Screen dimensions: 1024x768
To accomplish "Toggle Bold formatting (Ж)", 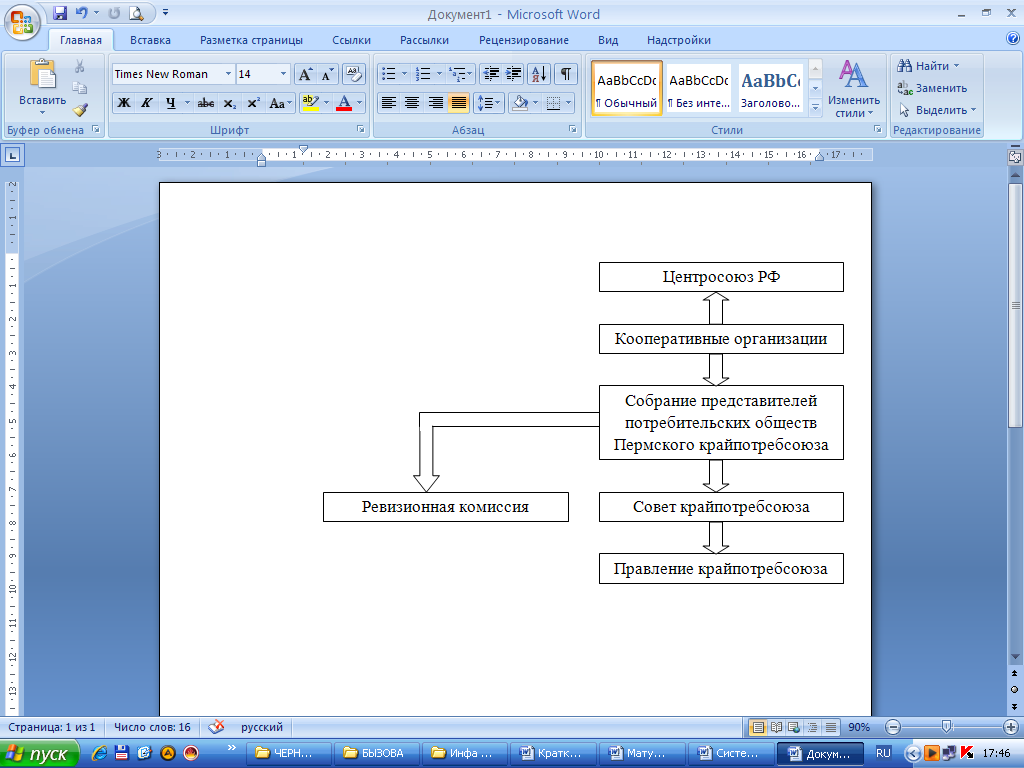I will point(124,103).
